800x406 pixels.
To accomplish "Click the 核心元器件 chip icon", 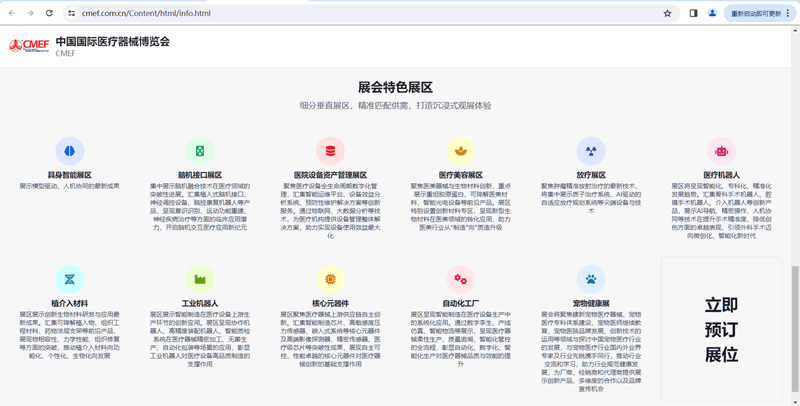I will tap(330, 279).
